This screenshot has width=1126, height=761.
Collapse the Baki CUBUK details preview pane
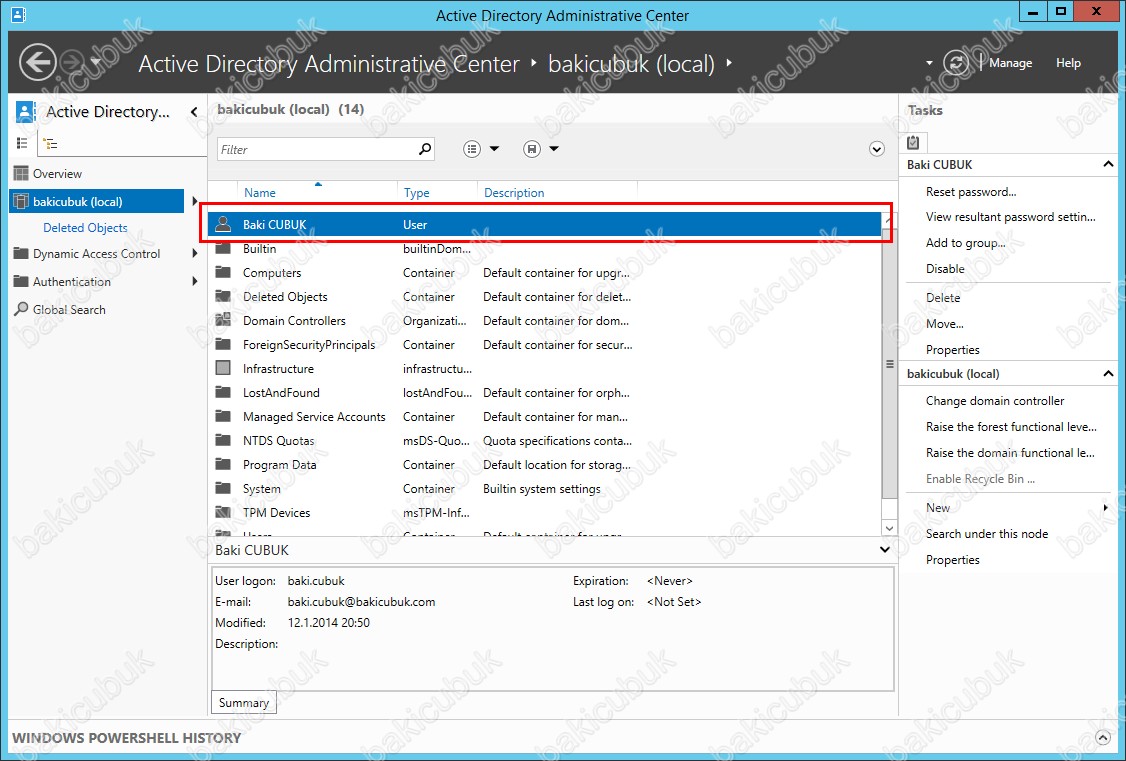tap(885, 550)
